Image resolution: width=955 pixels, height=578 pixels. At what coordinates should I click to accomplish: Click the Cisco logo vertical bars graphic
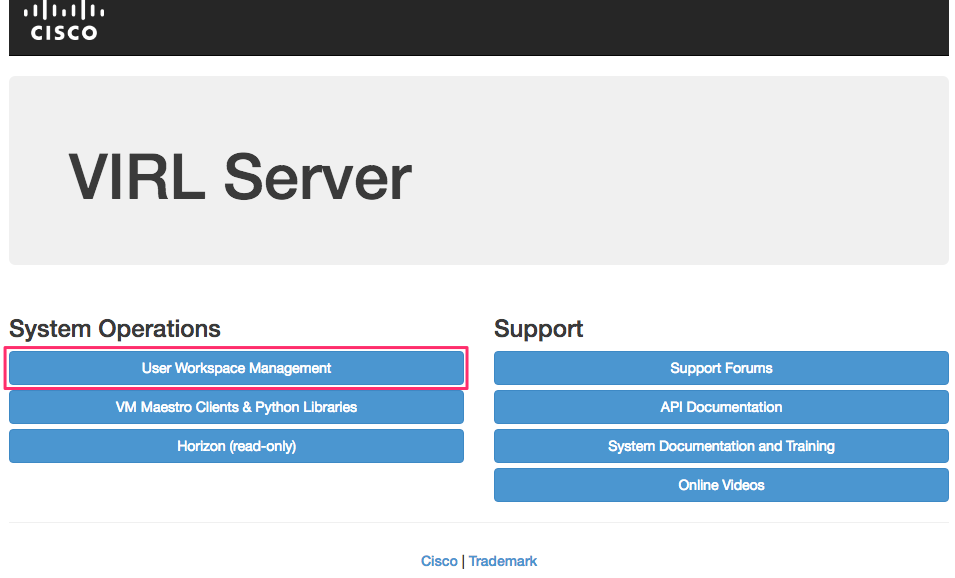64,10
